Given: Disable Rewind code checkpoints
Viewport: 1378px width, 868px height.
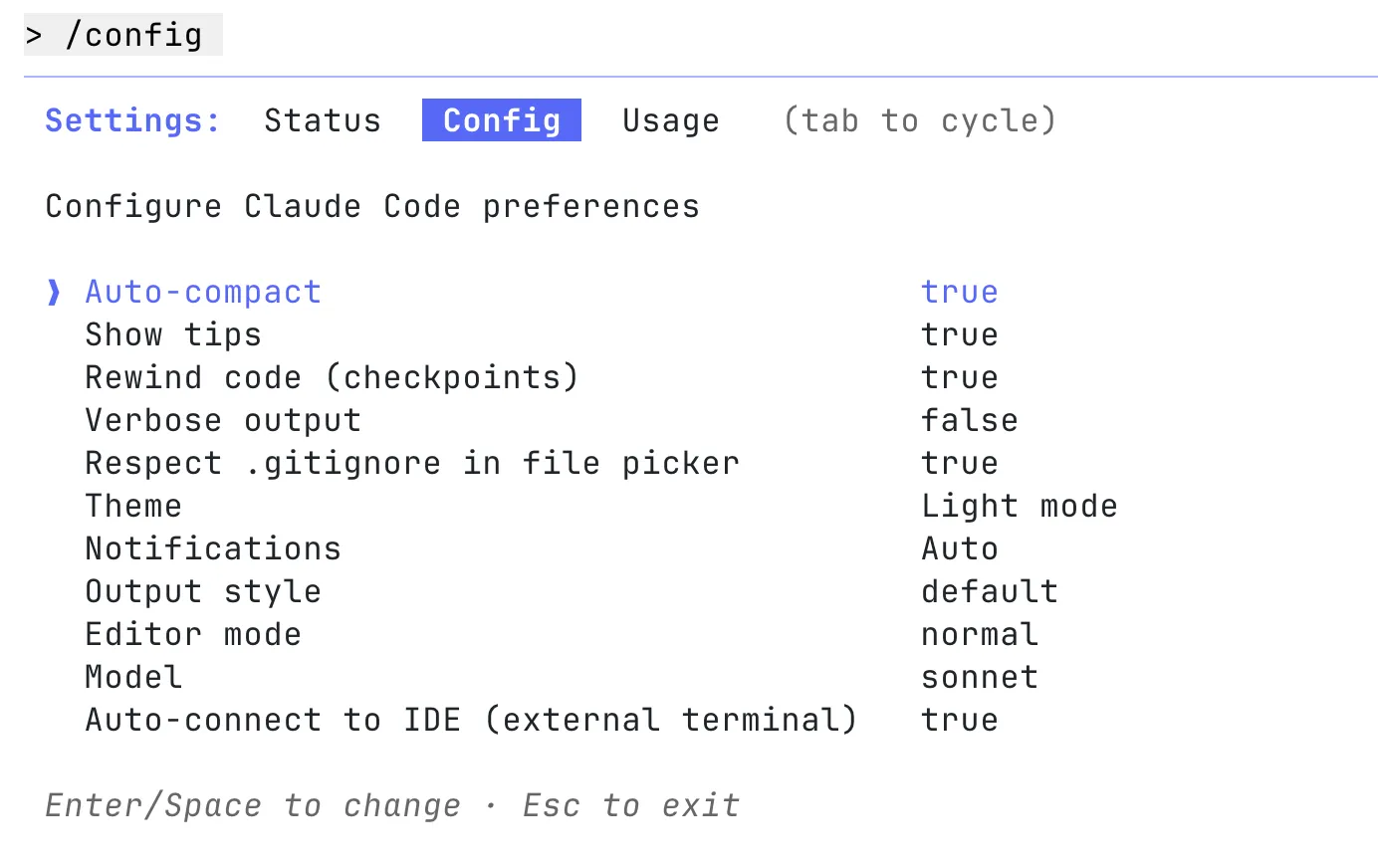Looking at the screenshot, I should coord(331,377).
